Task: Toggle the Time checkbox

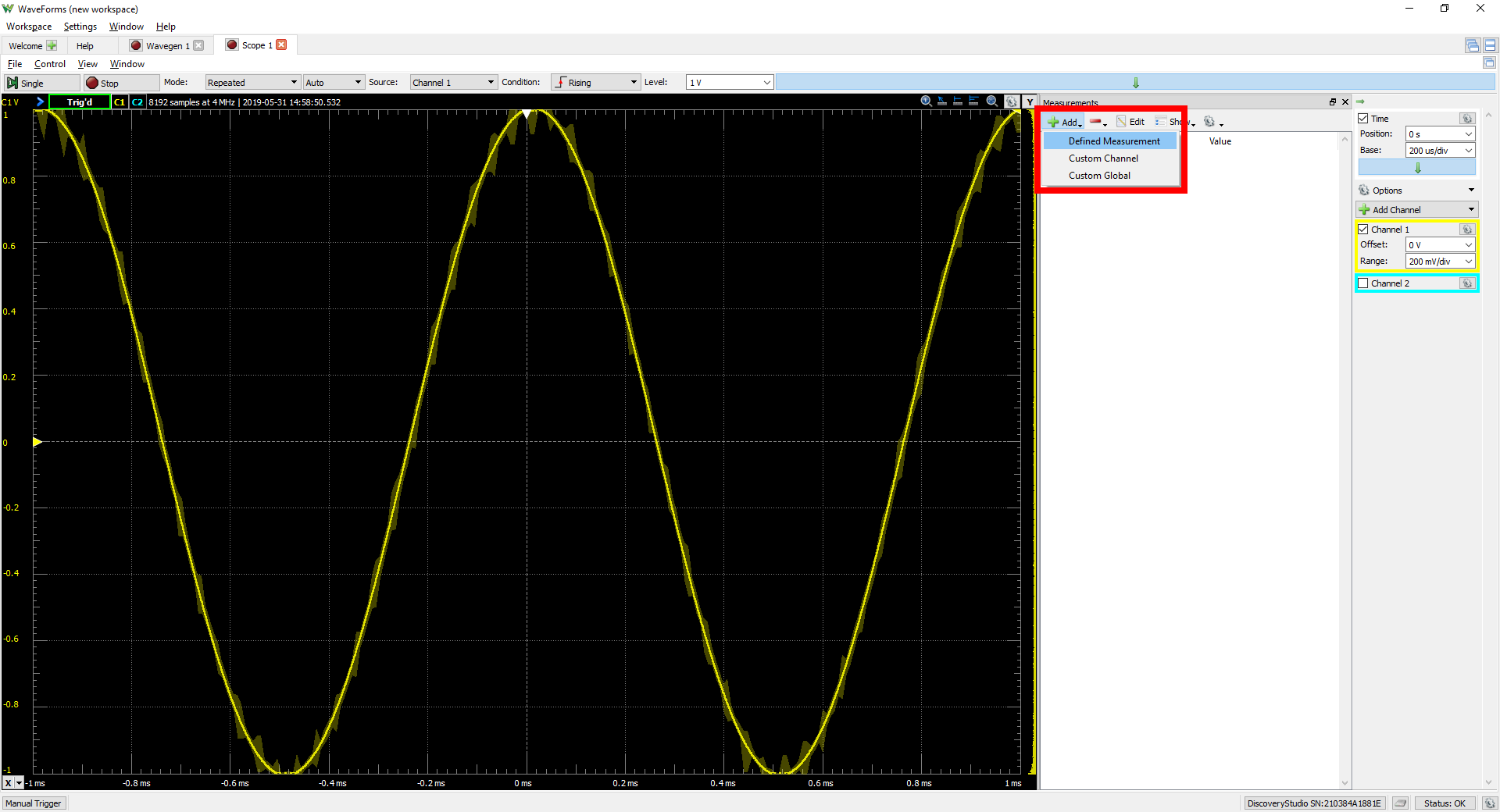Action: 1363,119
